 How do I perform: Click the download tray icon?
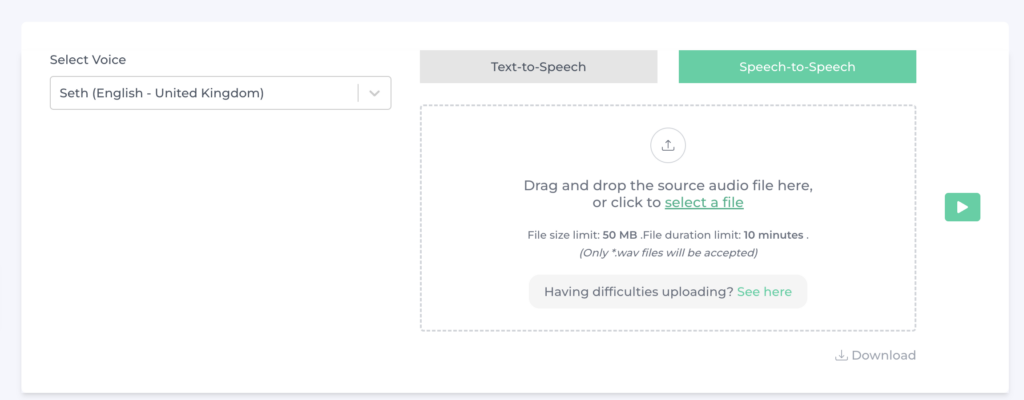click(841, 356)
